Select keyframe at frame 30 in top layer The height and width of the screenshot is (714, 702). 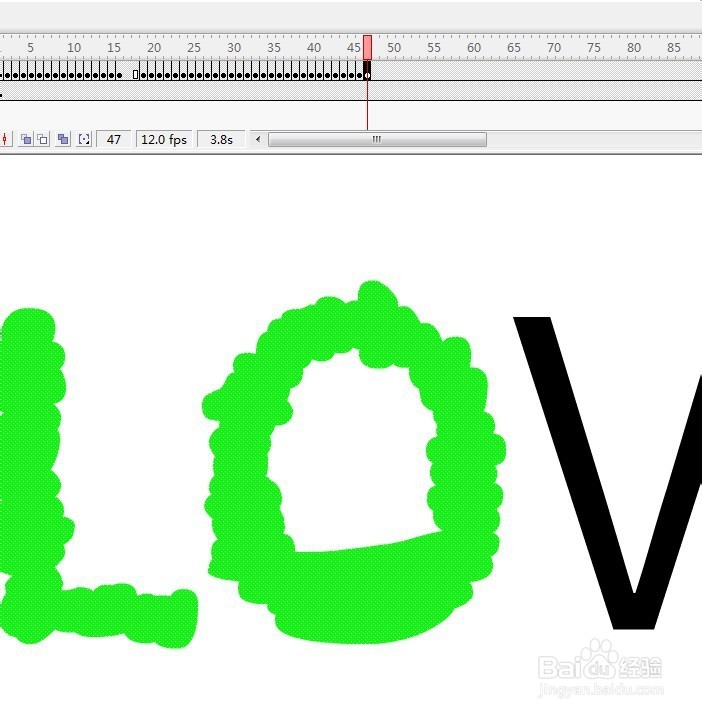tap(232, 71)
